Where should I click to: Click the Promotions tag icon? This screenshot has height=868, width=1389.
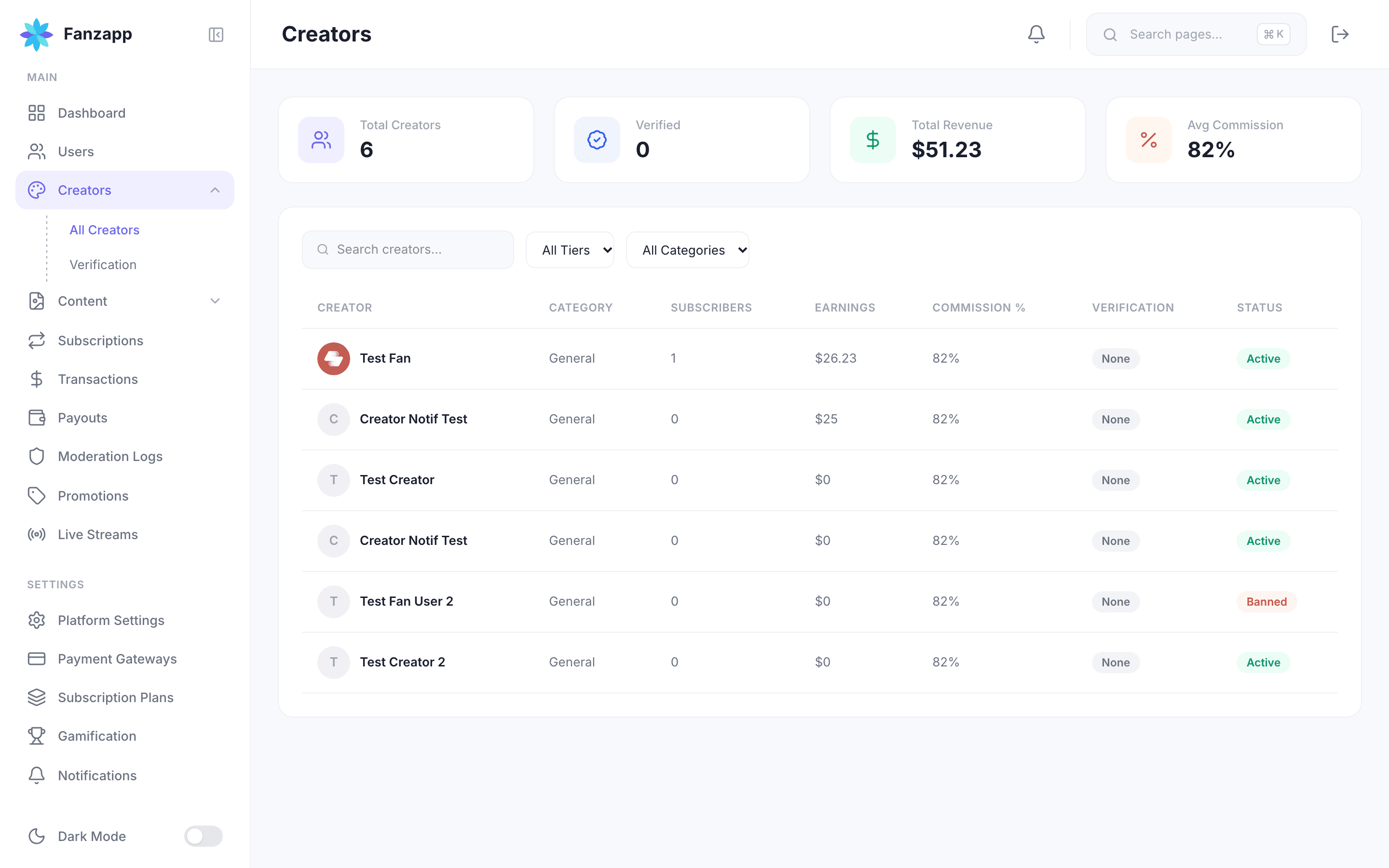click(37, 495)
